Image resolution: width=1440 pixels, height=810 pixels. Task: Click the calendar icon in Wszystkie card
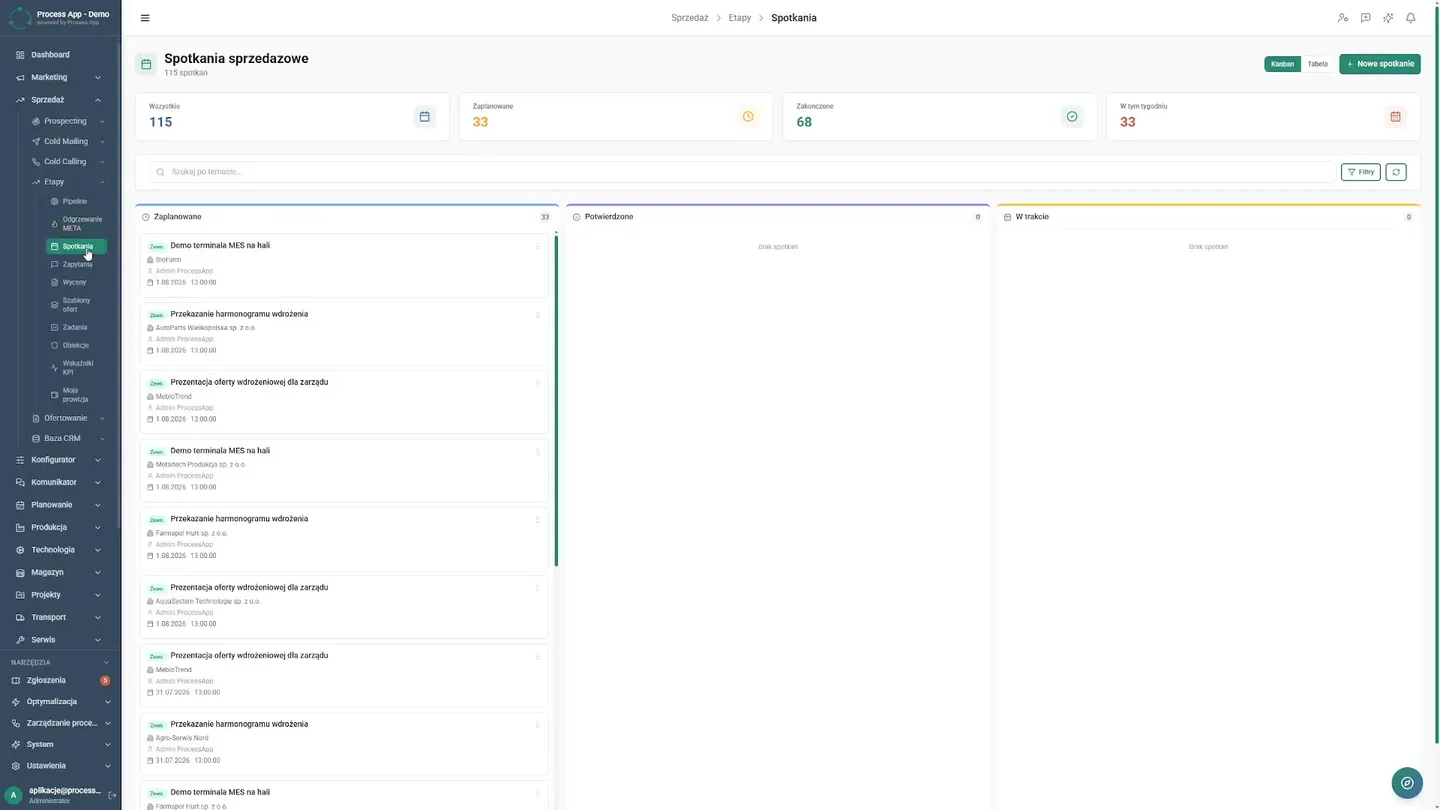click(x=424, y=117)
